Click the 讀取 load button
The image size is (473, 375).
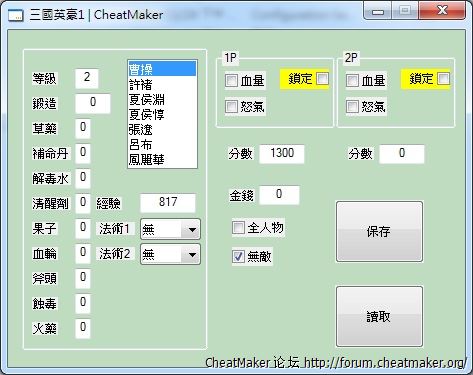379,316
